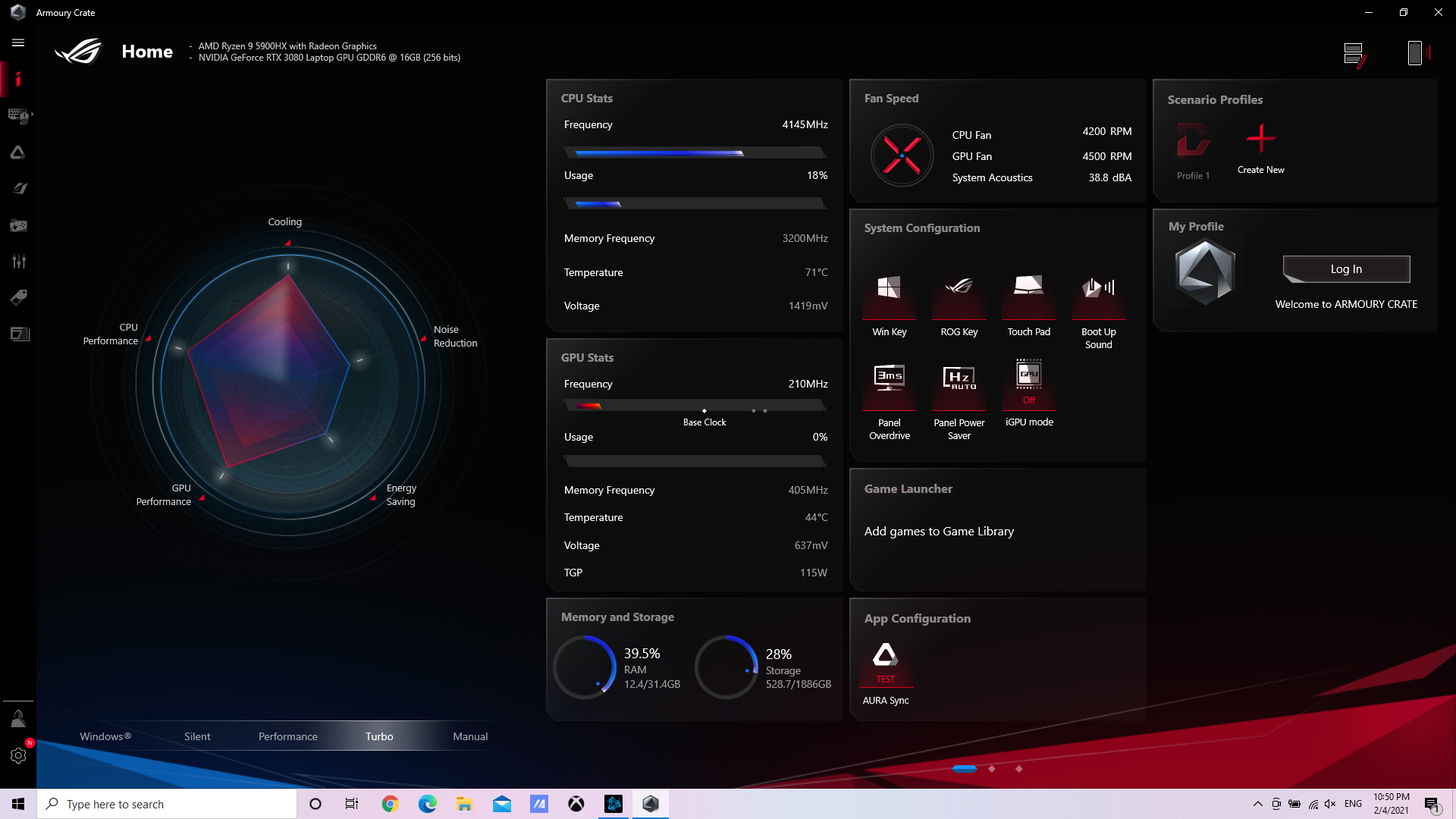Click the Noise Reduction label on the radar chart
The width and height of the screenshot is (1456, 819).
[x=455, y=336]
